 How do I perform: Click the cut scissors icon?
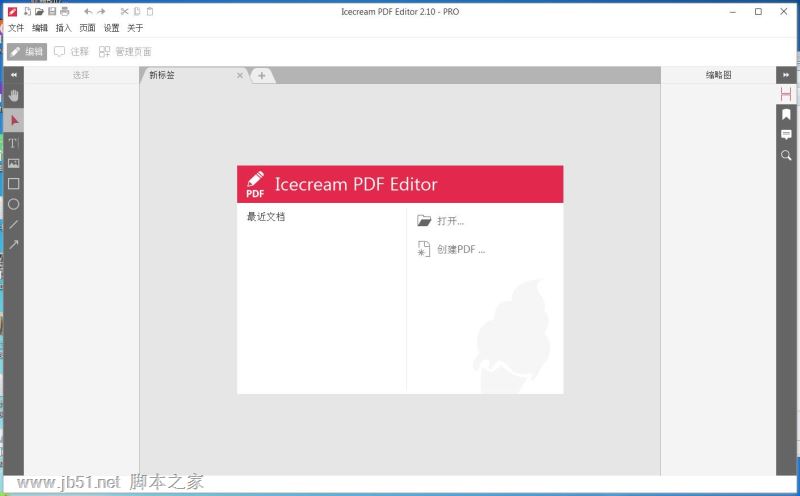tap(124, 11)
